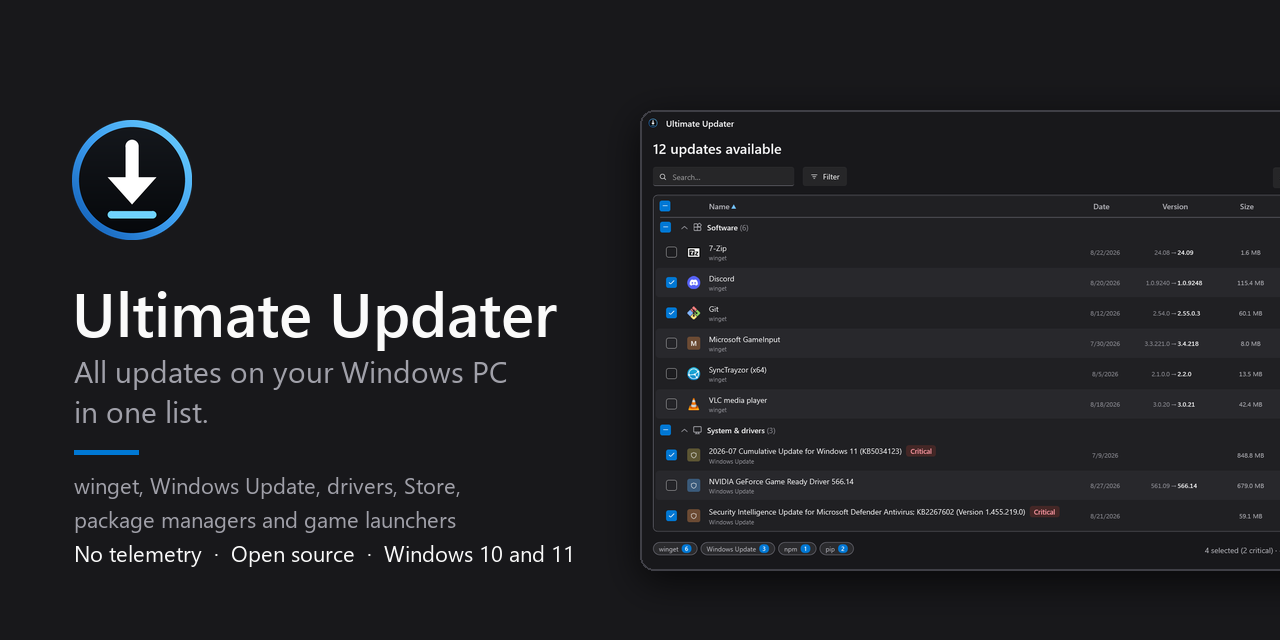Sort by the Date column header
This screenshot has width=1280, height=640.
pos(1101,207)
